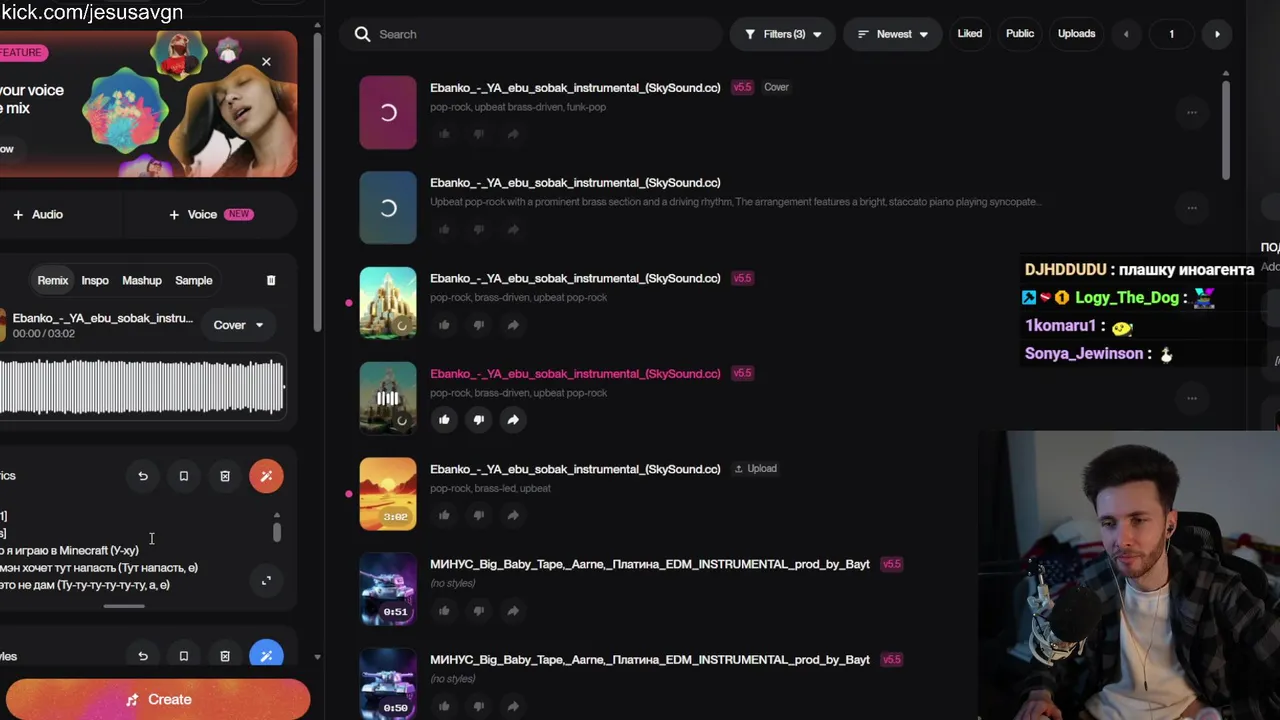Click styles bookmark save icon
The height and width of the screenshot is (720, 1280).
(184, 656)
